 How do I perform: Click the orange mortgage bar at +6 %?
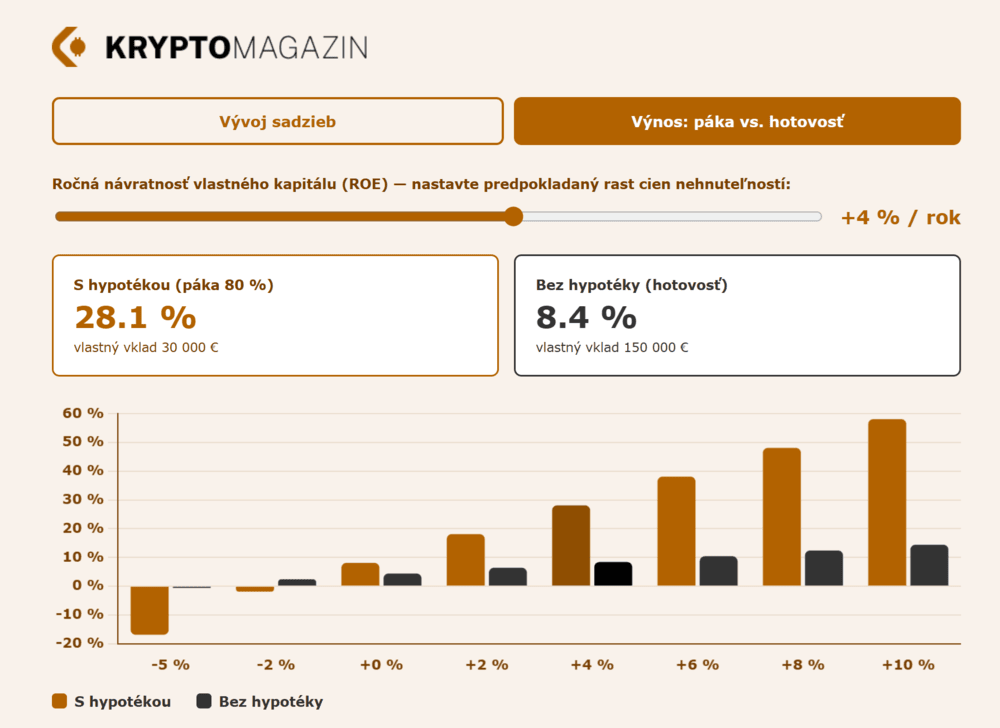(676, 531)
